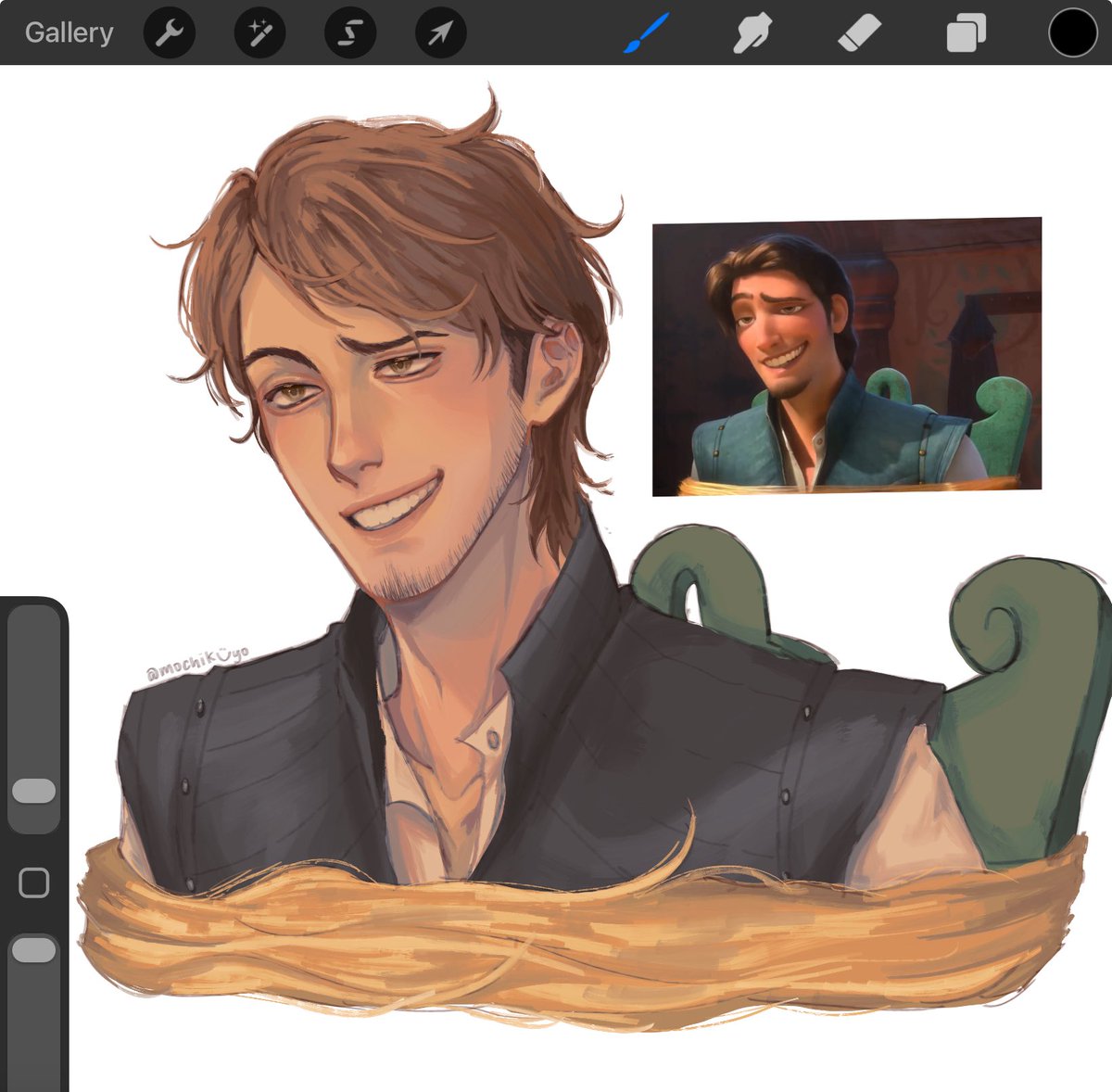Select the Brush tool
The image size is (1112, 1092).
pyautogui.click(x=646, y=33)
